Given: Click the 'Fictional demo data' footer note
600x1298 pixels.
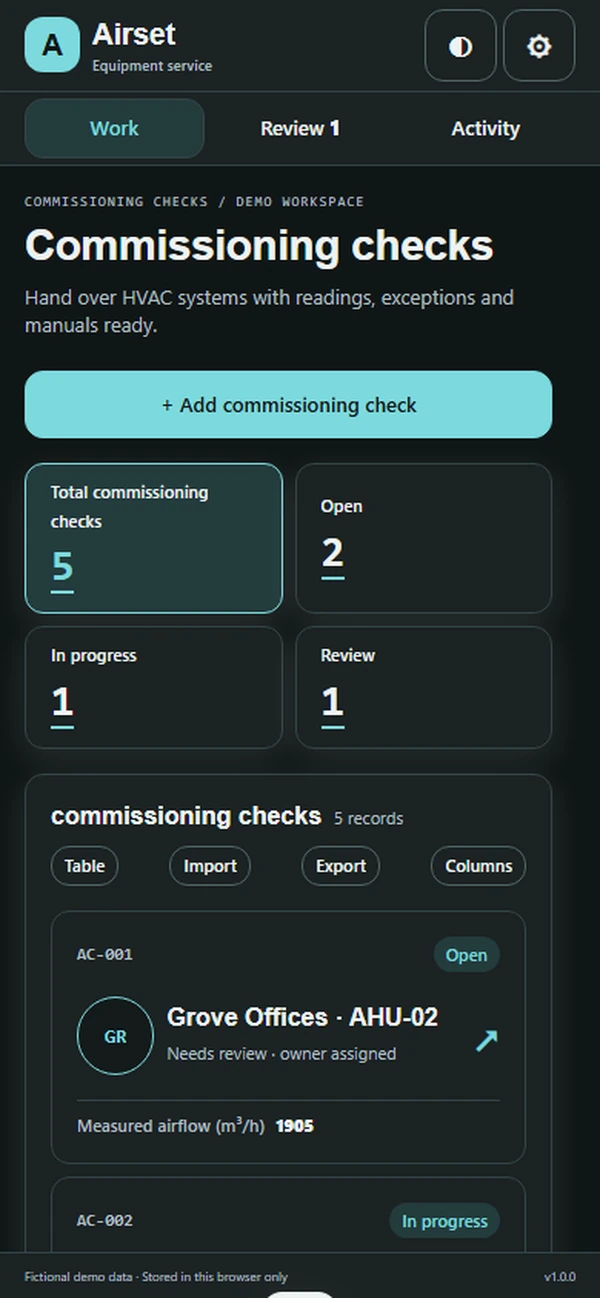Looking at the screenshot, I should click(155, 1277).
